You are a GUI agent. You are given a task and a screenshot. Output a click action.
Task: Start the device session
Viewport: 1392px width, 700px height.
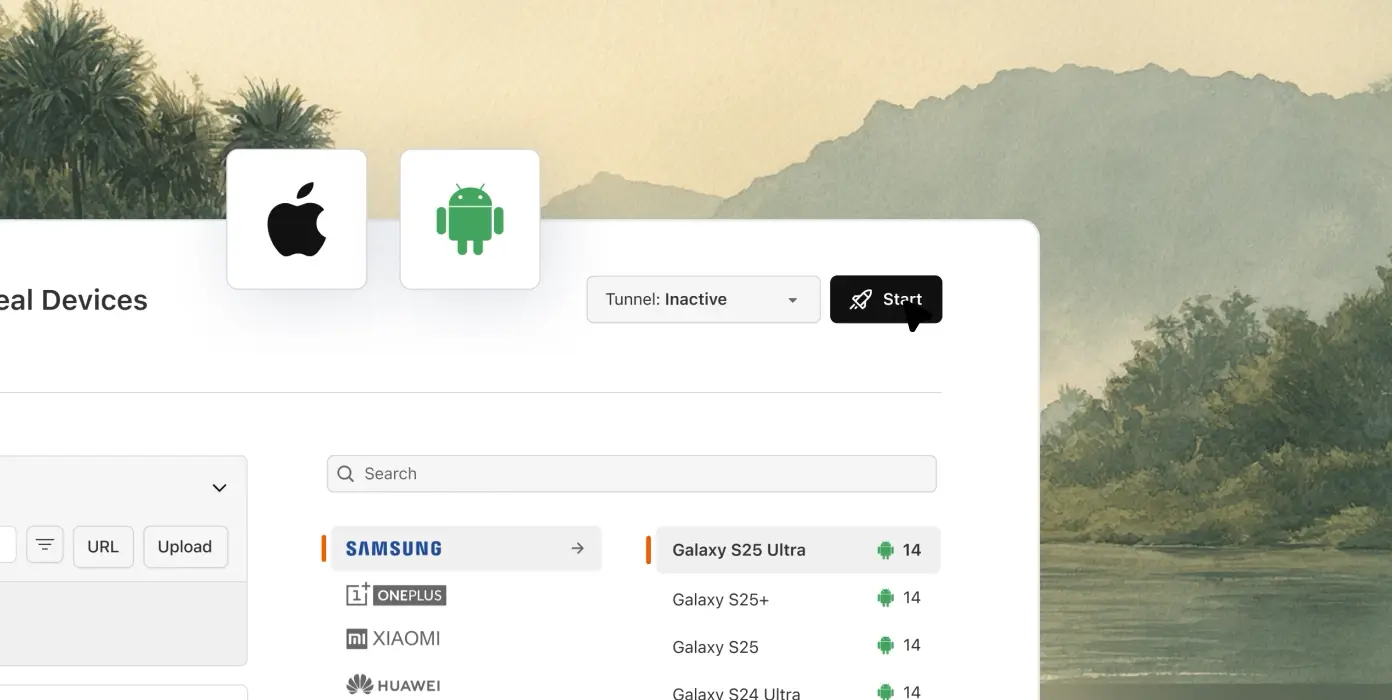(886, 299)
